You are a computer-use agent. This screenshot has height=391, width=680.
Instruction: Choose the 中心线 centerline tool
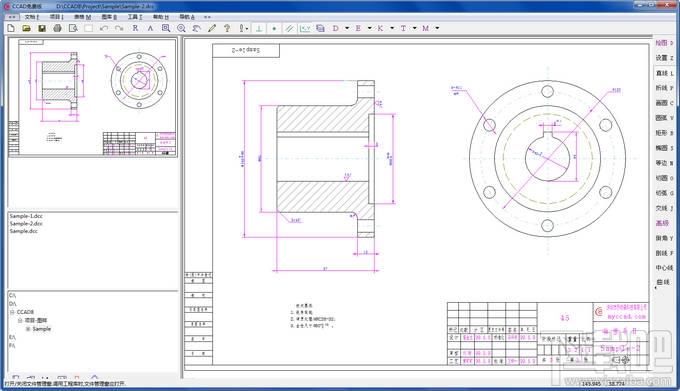664,268
